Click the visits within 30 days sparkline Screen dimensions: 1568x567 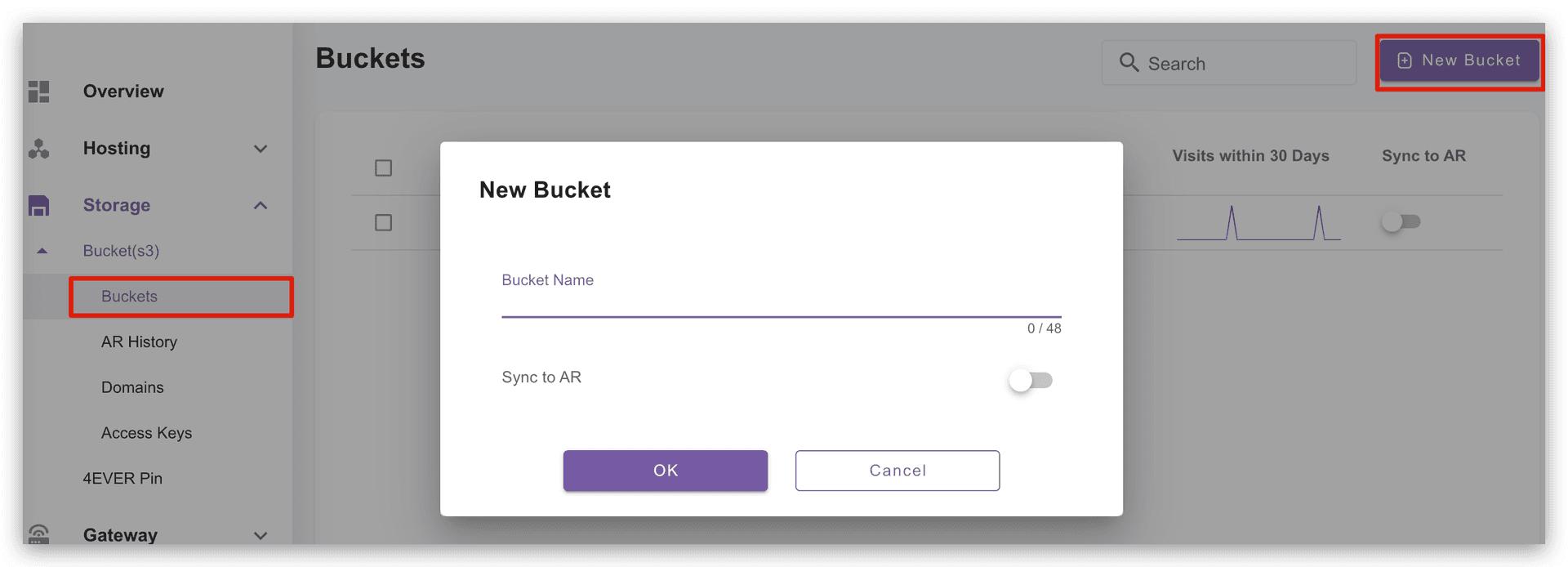click(1258, 222)
